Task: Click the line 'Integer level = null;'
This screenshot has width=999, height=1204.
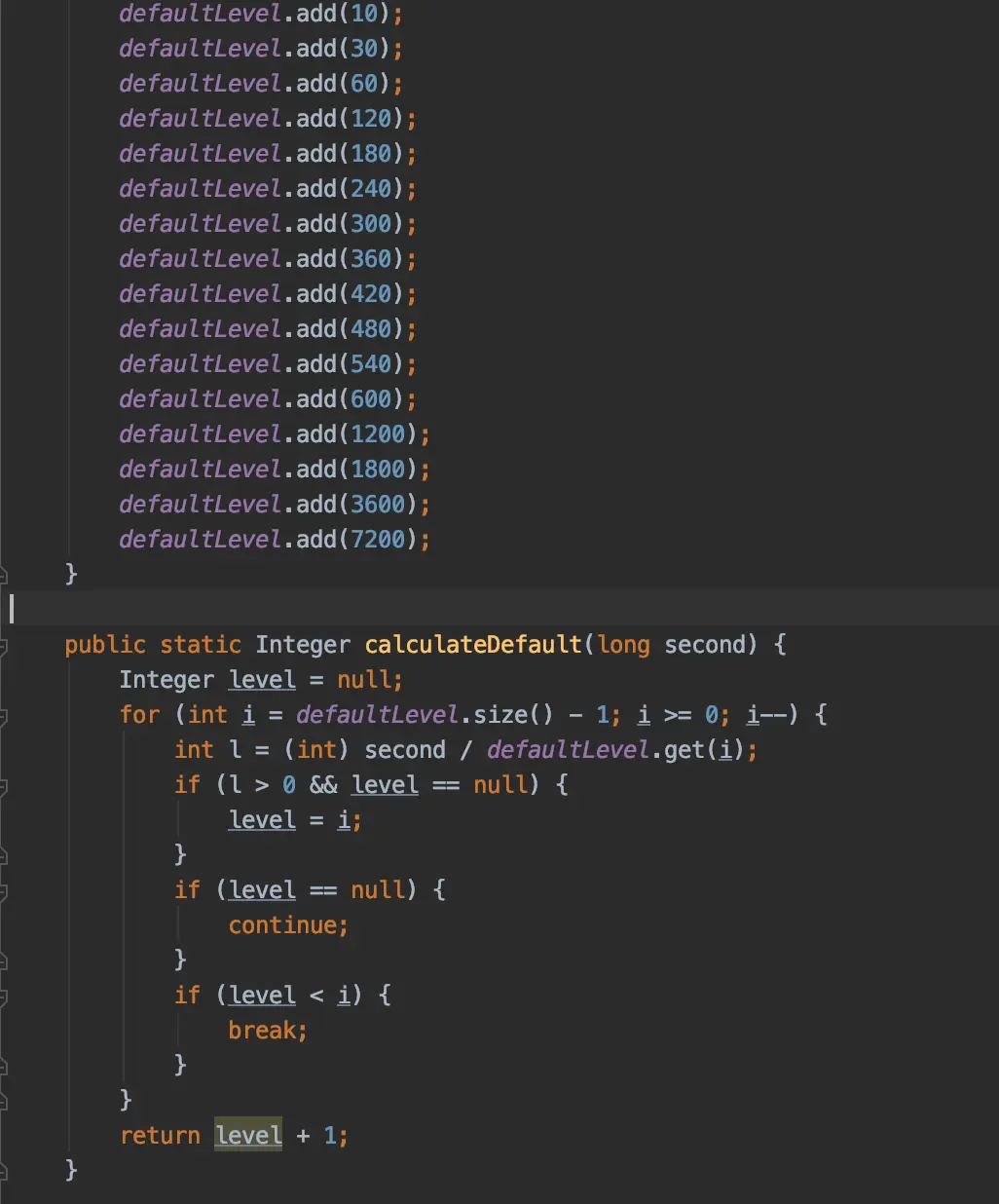Action: pyautogui.click(x=261, y=680)
